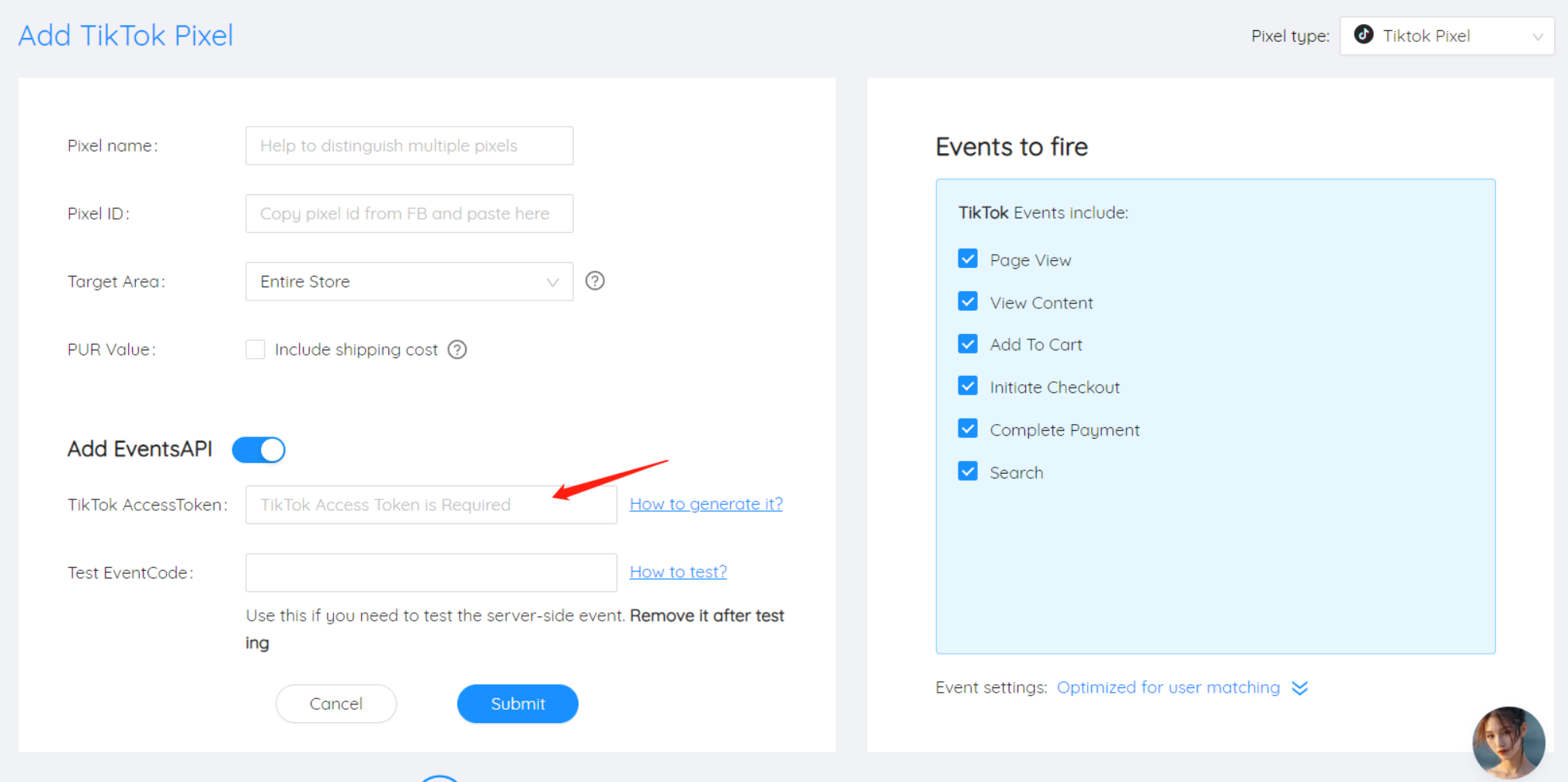The height and width of the screenshot is (782, 1568).
Task: Click the help icon beside Target Area
Action: tap(595, 281)
